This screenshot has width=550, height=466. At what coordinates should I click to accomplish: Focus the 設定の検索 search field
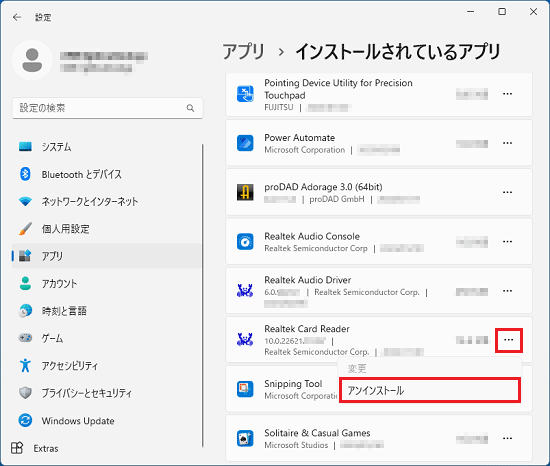tap(107, 108)
